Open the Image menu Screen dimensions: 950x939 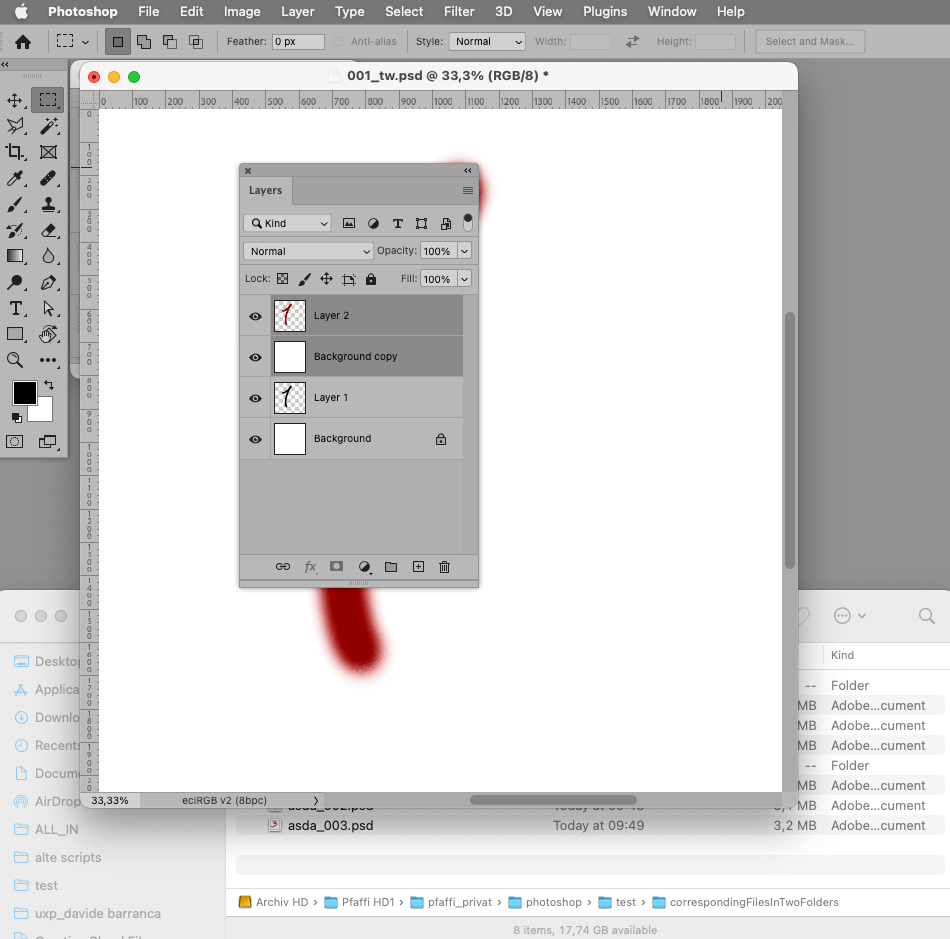pyautogui.click(x=242, y=12)
